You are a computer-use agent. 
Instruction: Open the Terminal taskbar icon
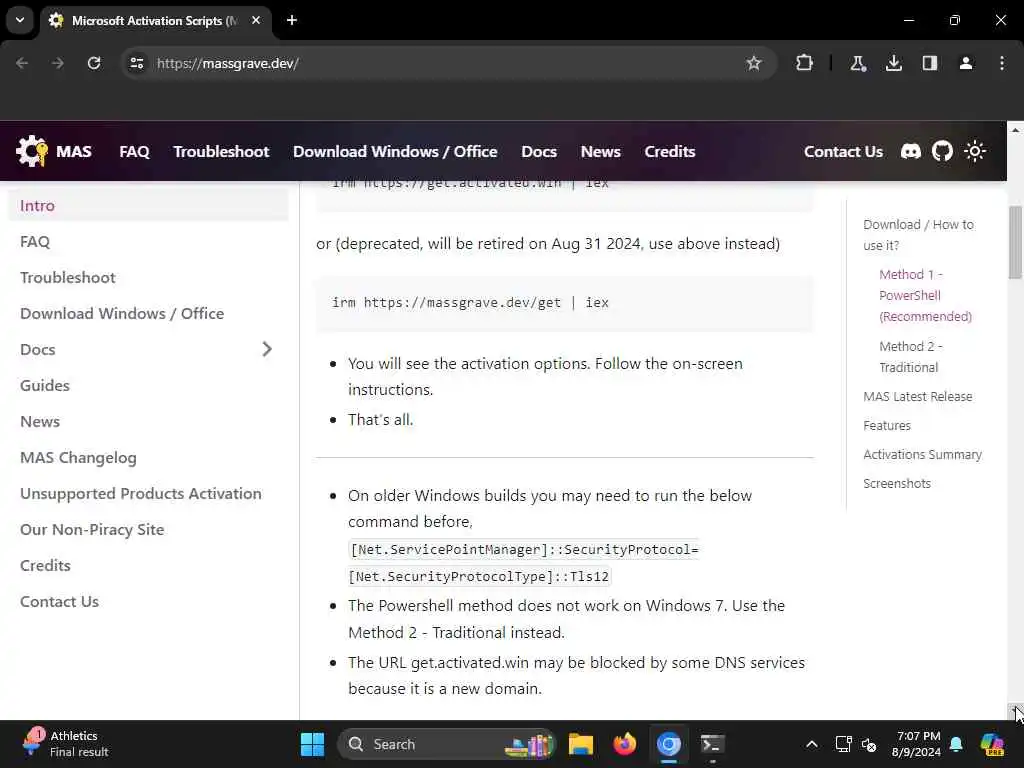click(x=712, y=744)
